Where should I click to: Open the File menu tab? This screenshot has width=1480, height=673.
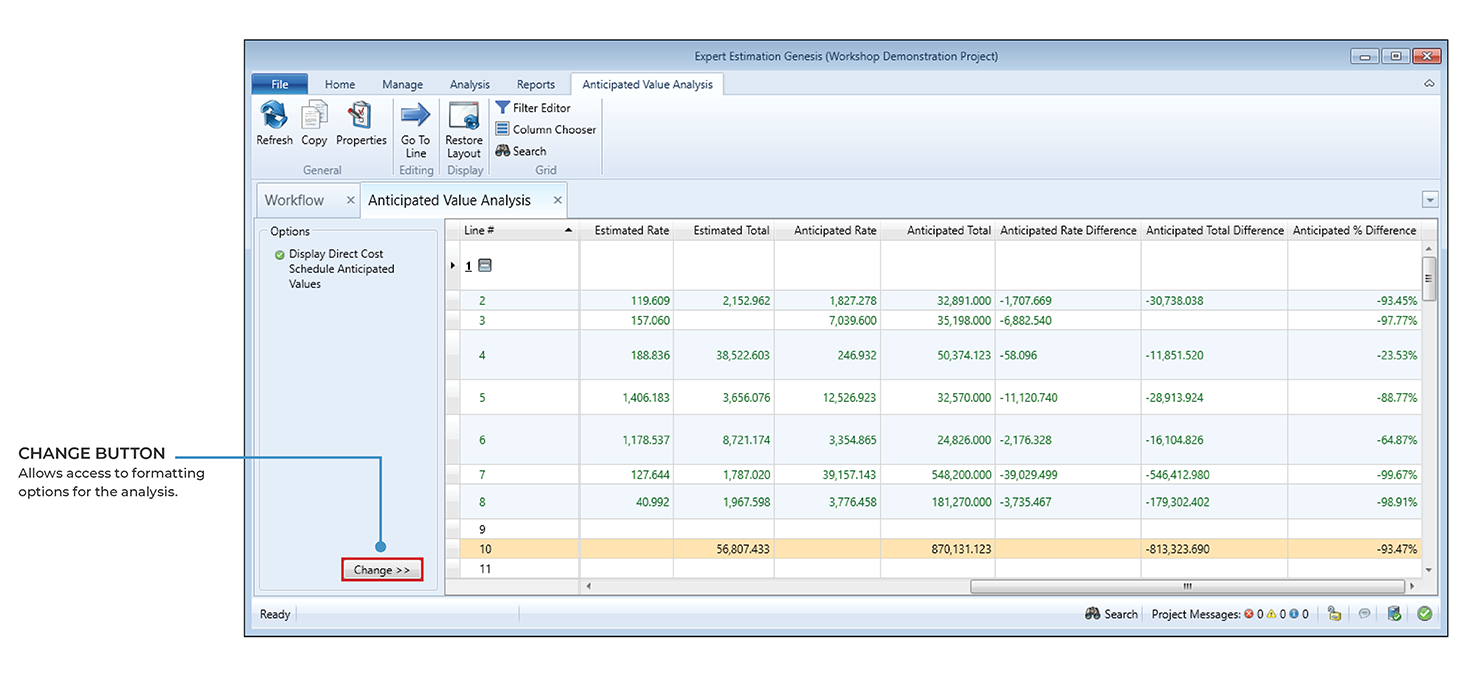(280, 85)
